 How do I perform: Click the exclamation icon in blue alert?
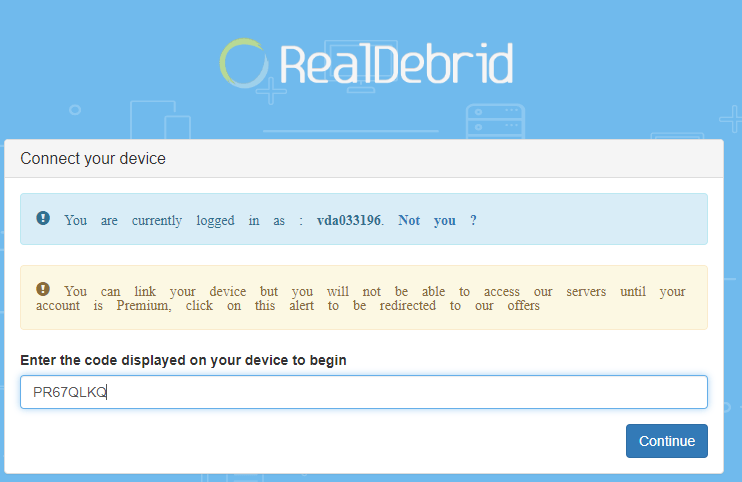click(x=43, y=218)
